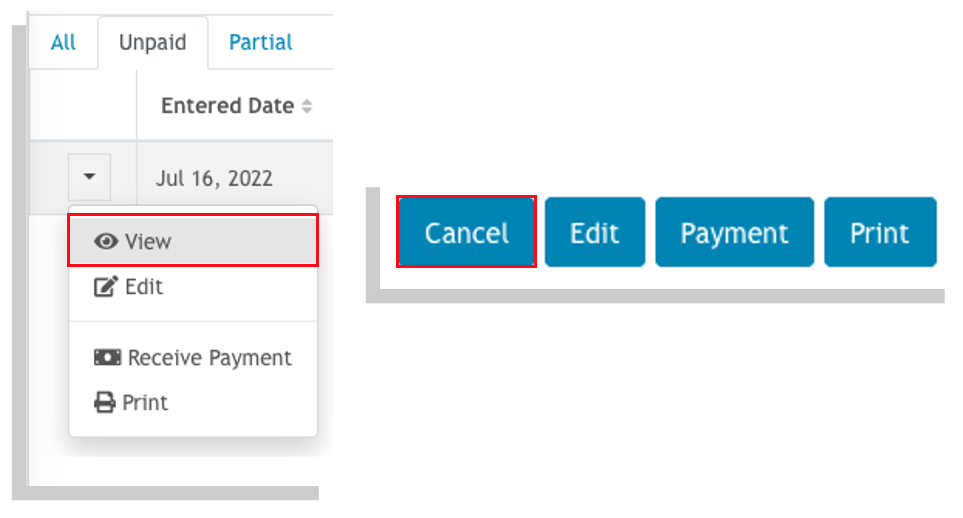Click the printer icon in dropdown menu
The width and height of the screenshot is (963, 518).
104,402
